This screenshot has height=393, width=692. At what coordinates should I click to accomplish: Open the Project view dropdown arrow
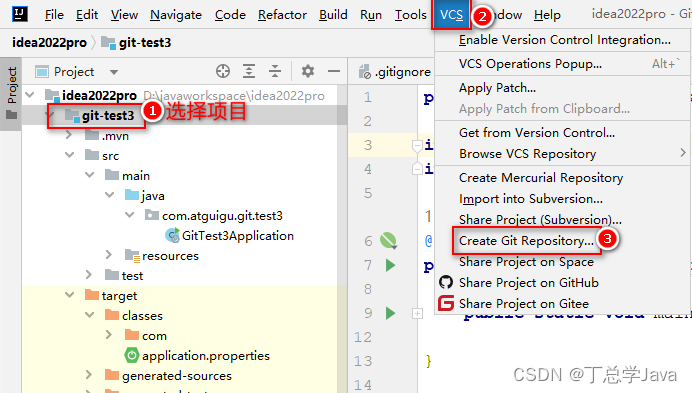click(x=114, y=72)
